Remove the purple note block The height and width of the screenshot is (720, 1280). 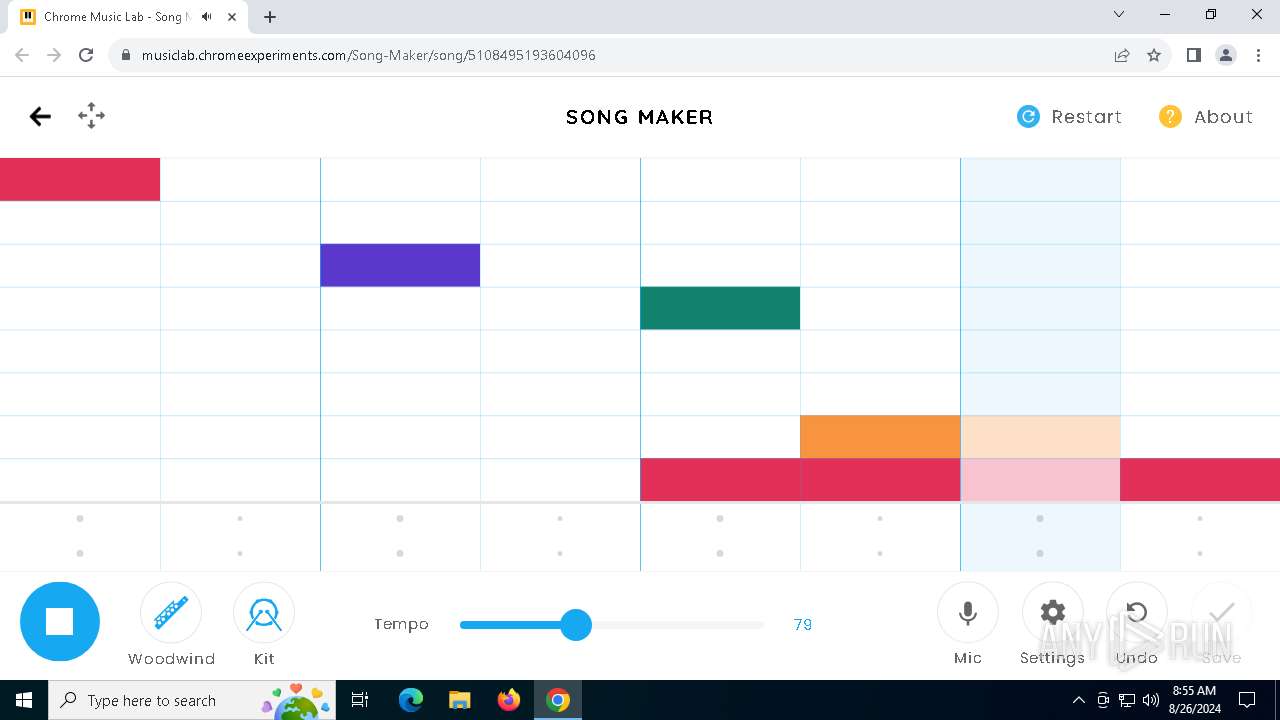[400, 265]
